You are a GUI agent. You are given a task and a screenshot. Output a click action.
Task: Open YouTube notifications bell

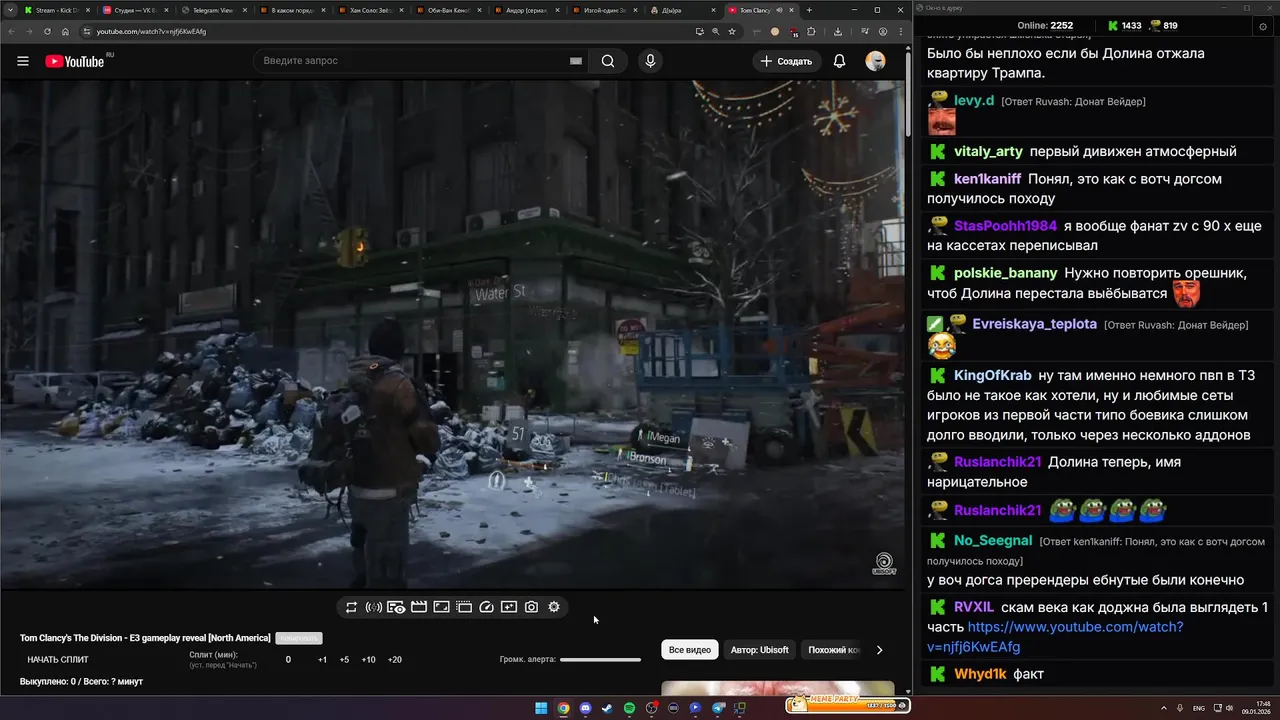[839, 61]
